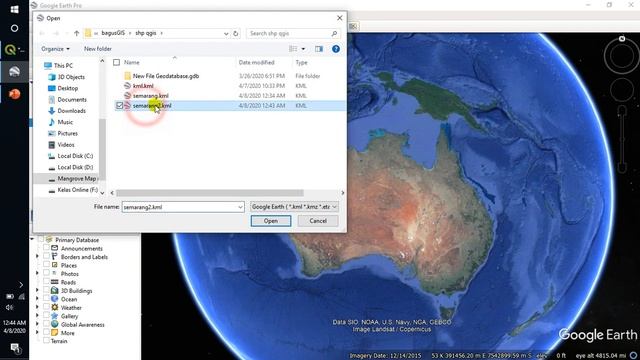Click the horizontal scrollbar of file list

209,193
